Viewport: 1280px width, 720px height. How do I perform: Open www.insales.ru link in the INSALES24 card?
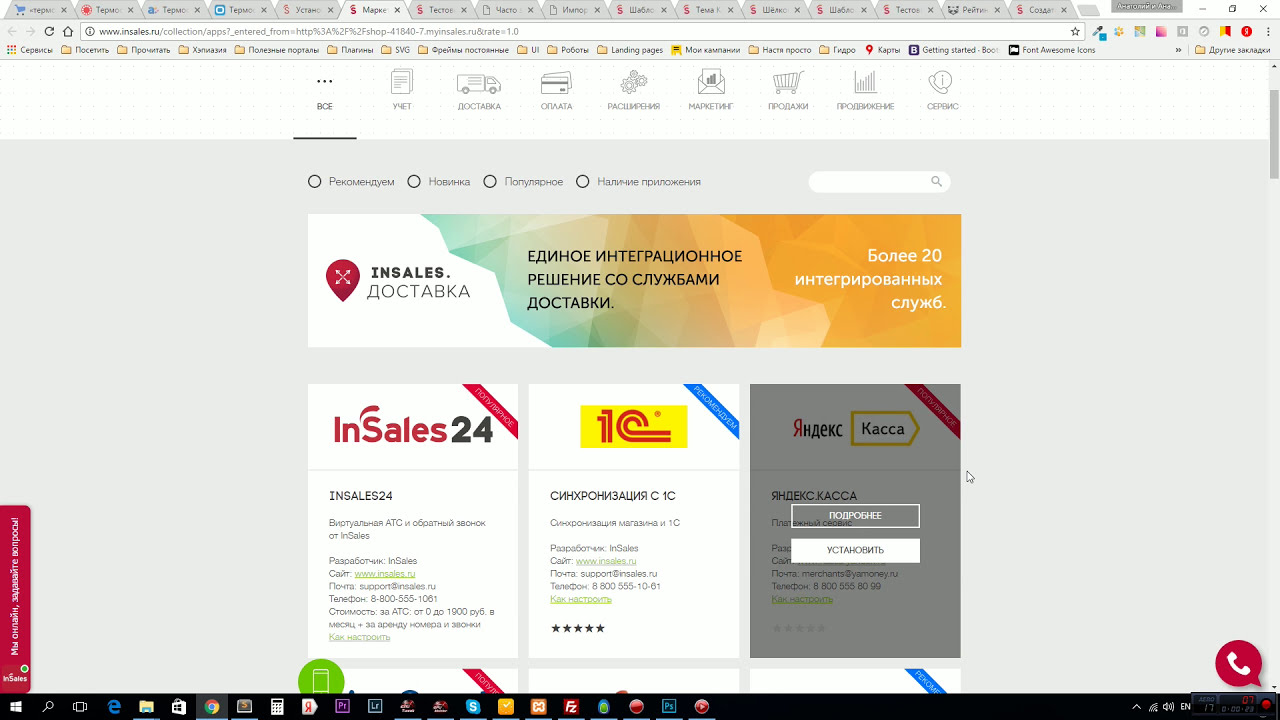(x=385, y=574)
